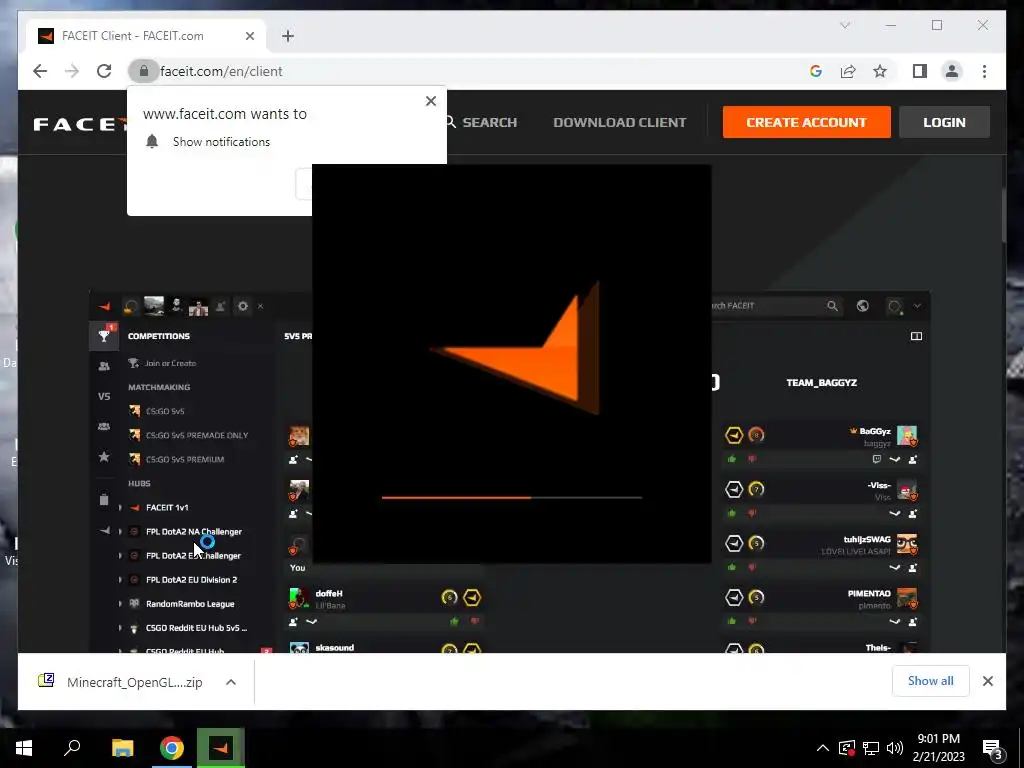This screenshot has height=768, width=1024.
Task: Open the BaGGyz row chevron dropdown
Action: [895, 460]
